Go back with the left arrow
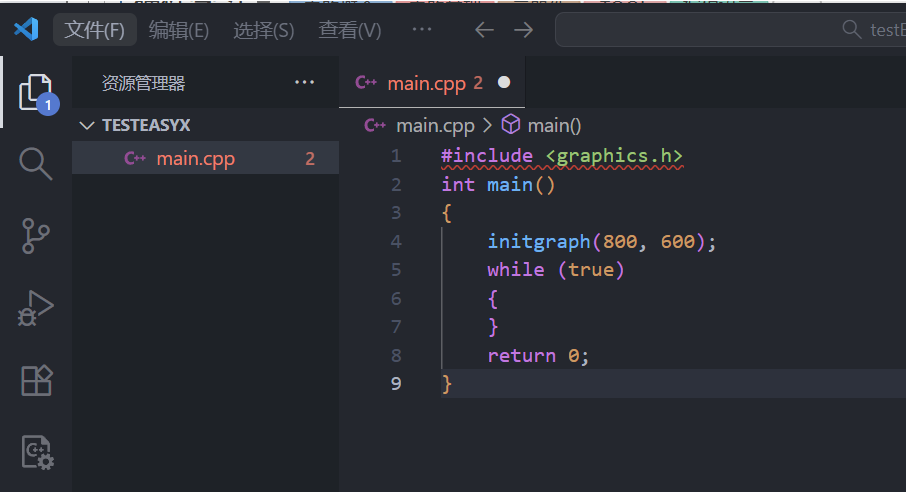The height and width of the screenshot is (492, 906). click(484, 29)
